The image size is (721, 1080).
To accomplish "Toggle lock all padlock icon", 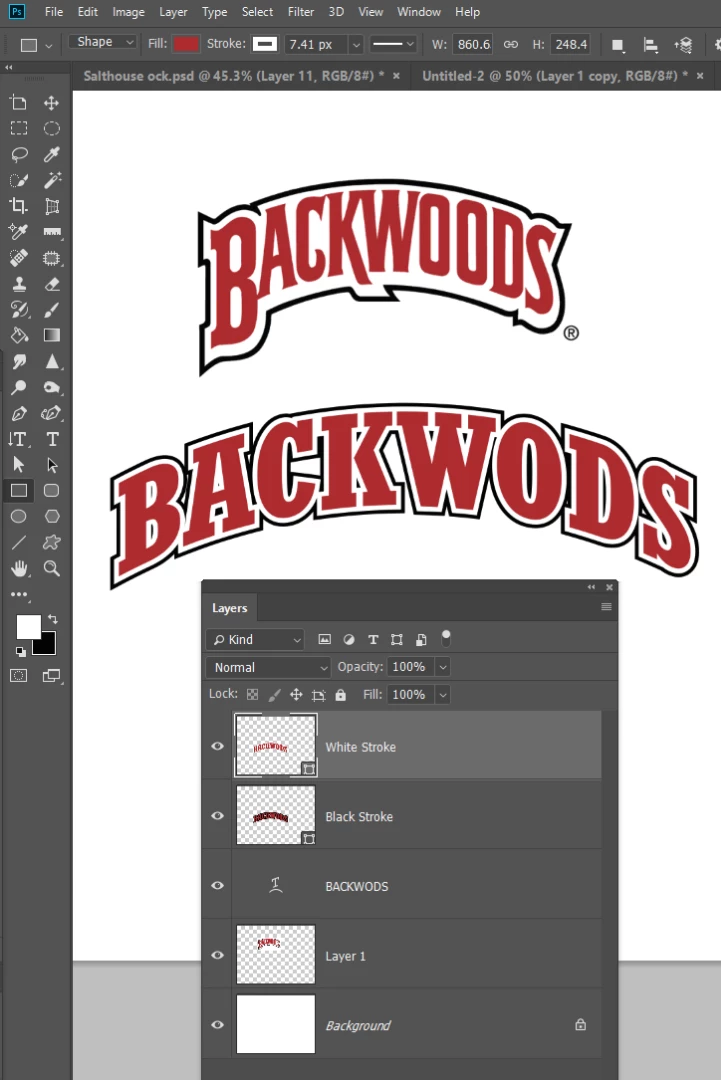I will pos(340,694).
